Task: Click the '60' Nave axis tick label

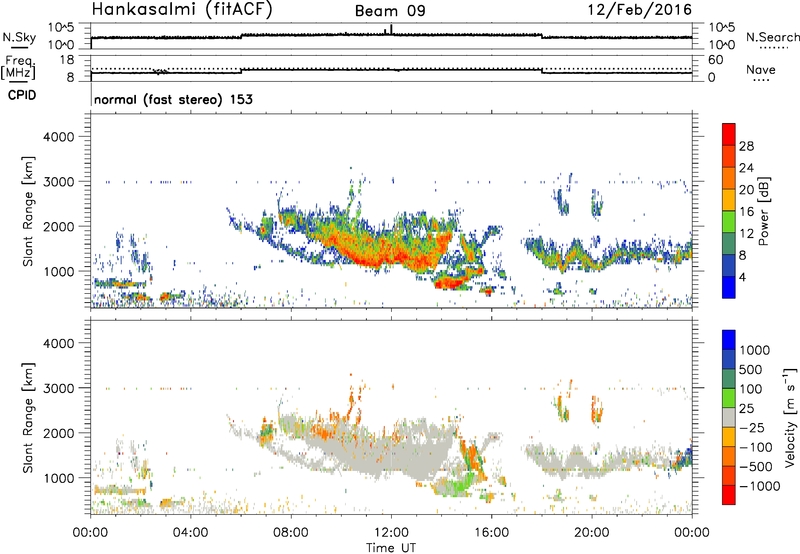Action: point(715,60)
